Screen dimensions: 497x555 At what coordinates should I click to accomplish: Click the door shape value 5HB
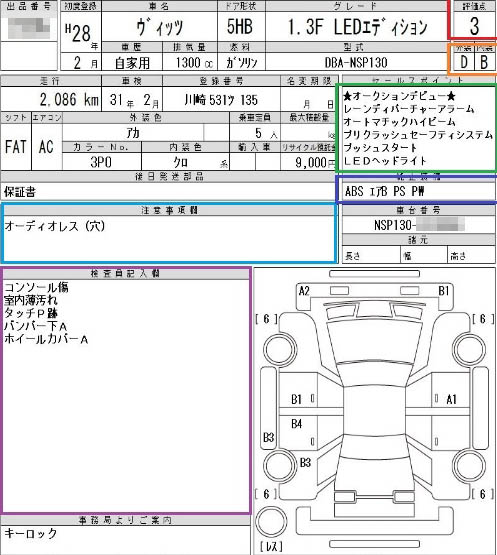(x=240, y=27)
